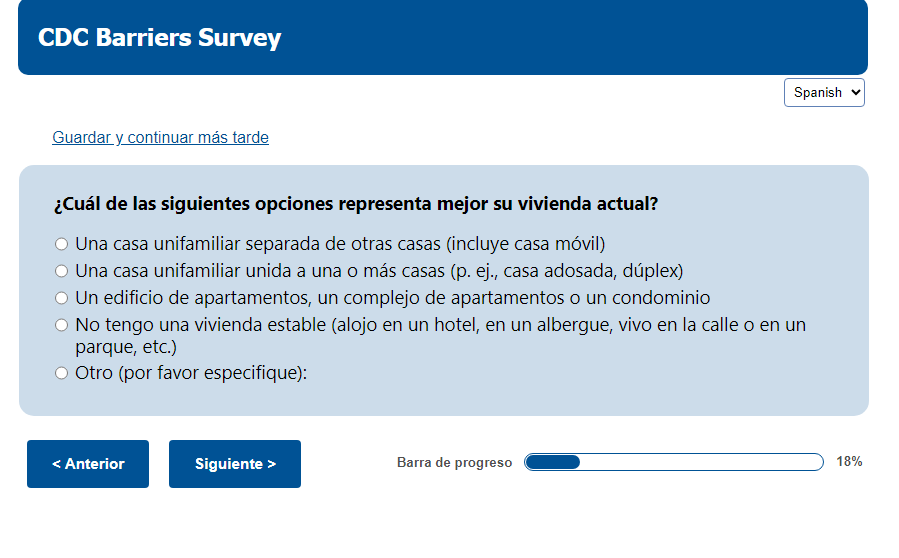The height and width of the screenshot is (558, 899).
Task: Click the 'CDC Barriers Survey' header title
Action: pyautogui.click(x=160, y=38)
